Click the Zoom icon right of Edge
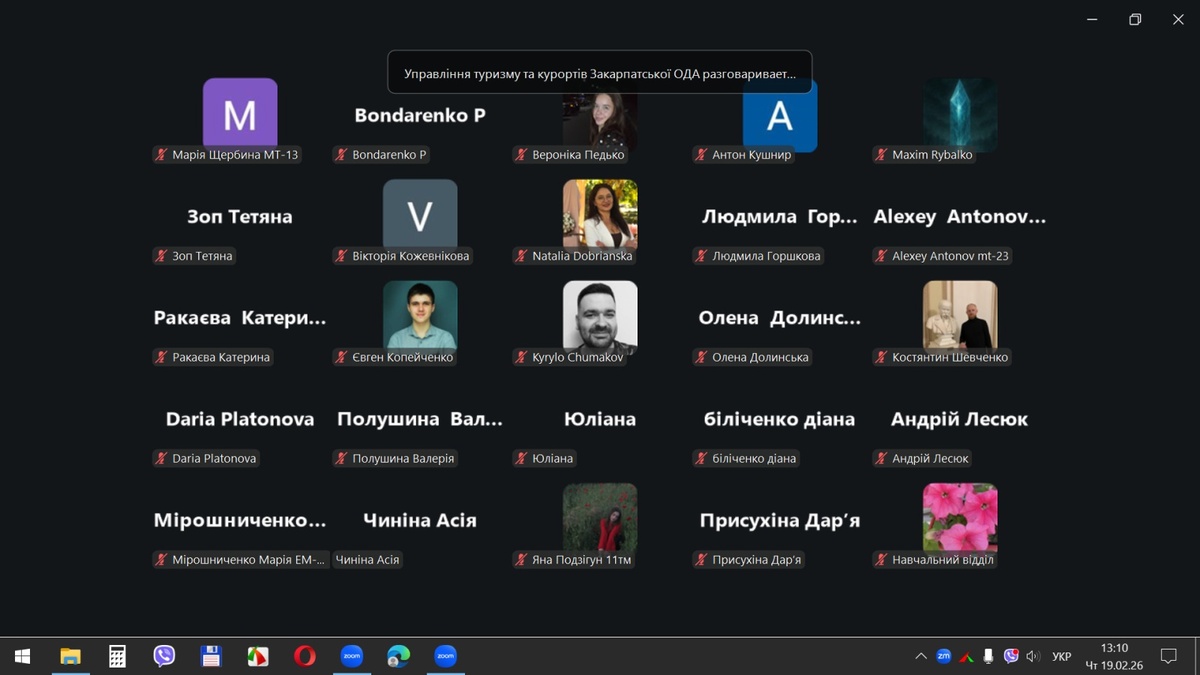 [445, 656]
